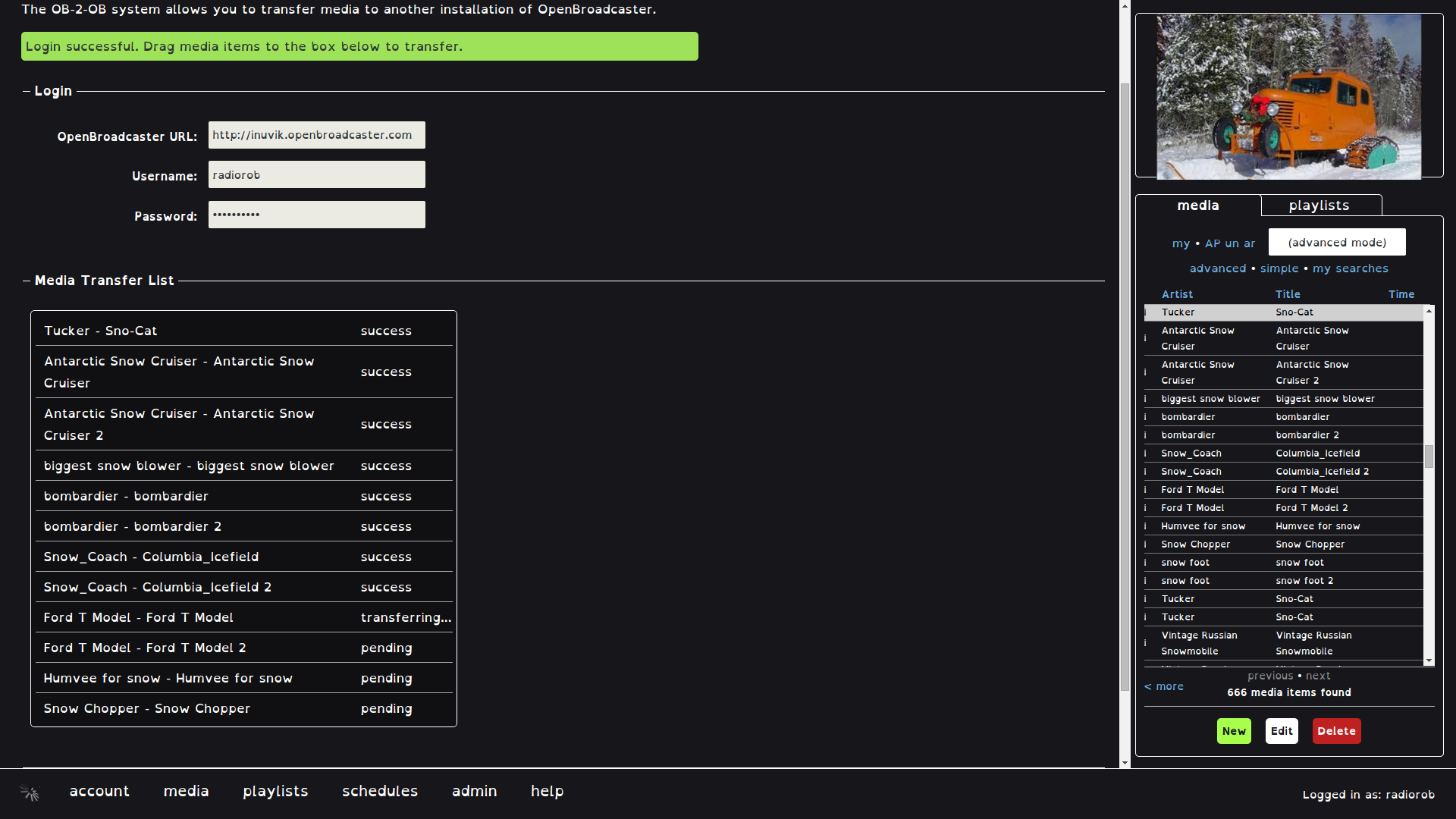Screen dimensions: 1456x819
Task: Switch to the playlists tab in sidebar
Action: pyautogui.click(x=1319, y=206)
